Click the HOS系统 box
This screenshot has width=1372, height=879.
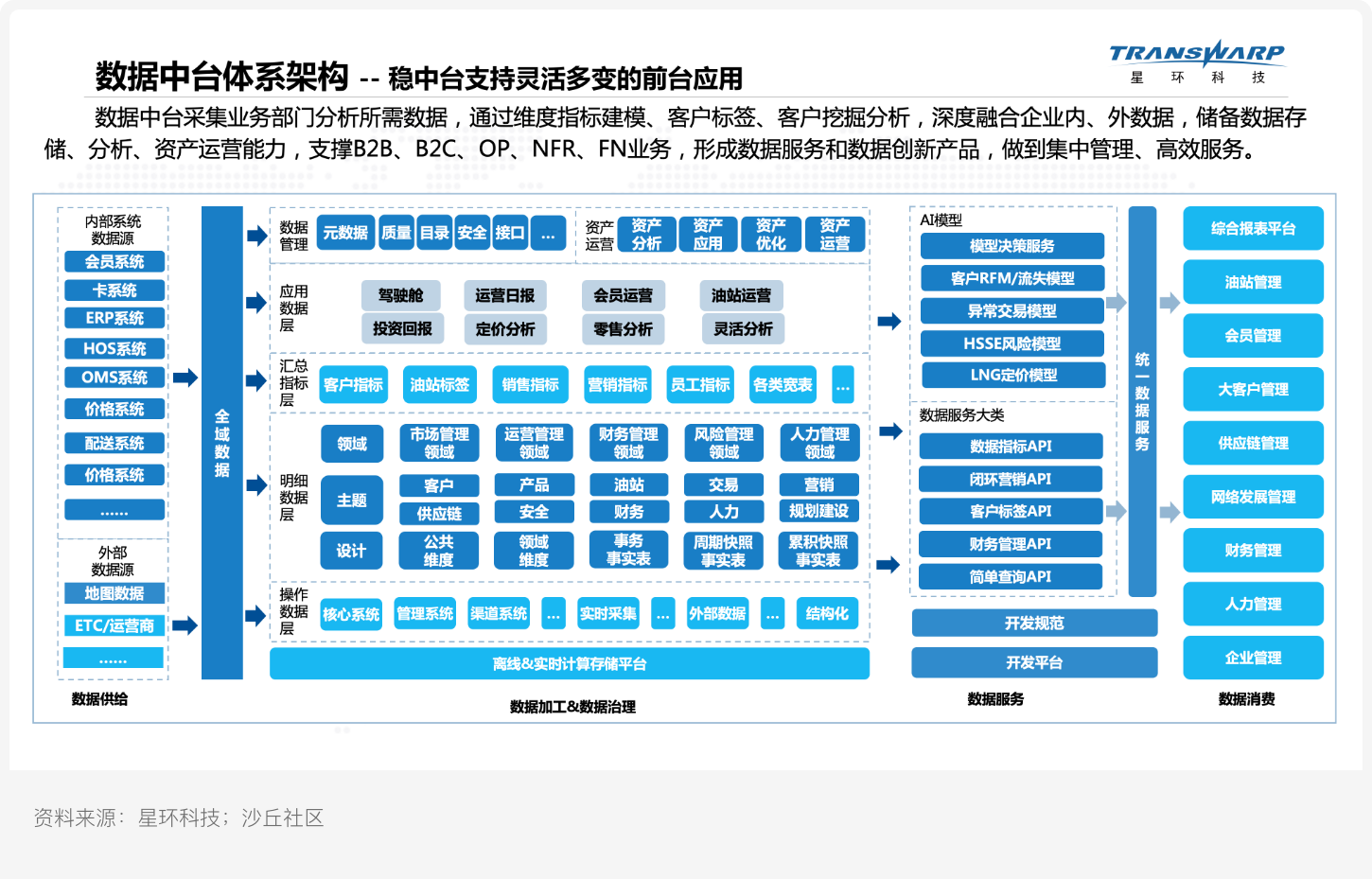(114, 349)
